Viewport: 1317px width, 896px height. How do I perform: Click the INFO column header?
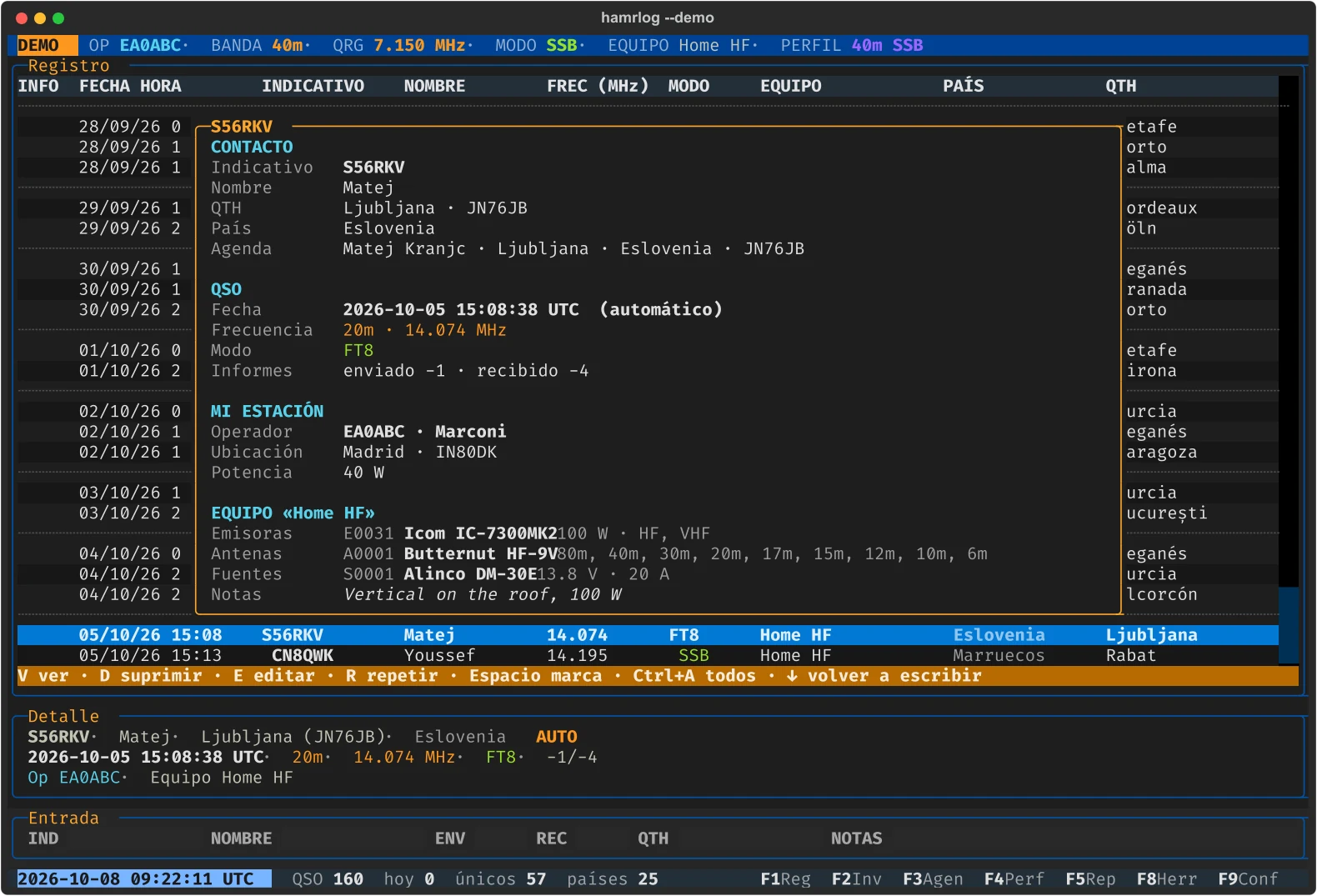coord(38,86)
